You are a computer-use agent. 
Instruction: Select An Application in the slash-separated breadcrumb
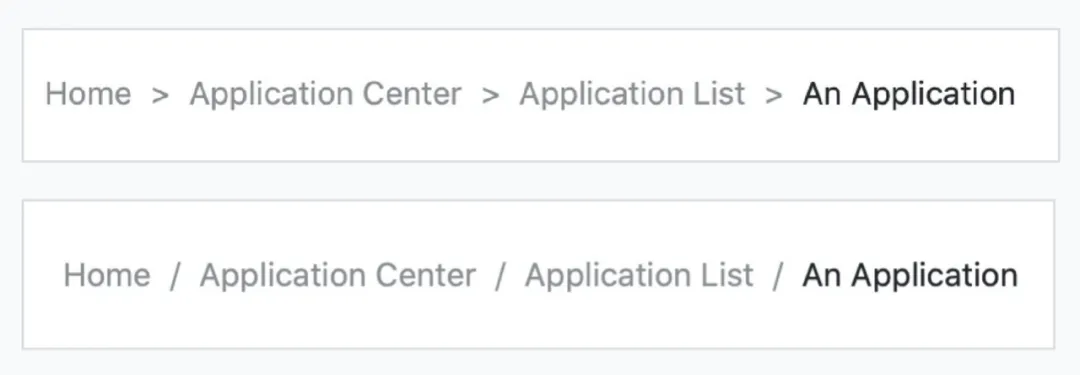click(910, 275)
